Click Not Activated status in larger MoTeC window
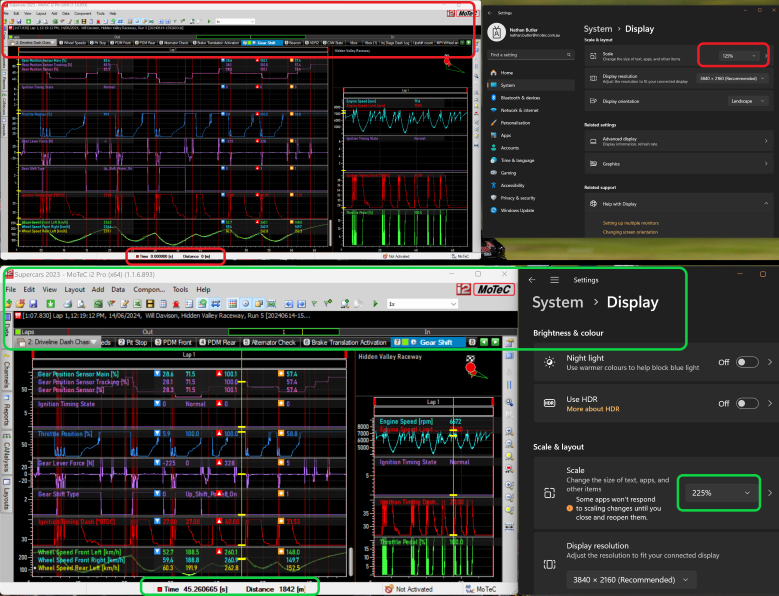The width and height of the screenshot is (779, 596). click(409, 589)
